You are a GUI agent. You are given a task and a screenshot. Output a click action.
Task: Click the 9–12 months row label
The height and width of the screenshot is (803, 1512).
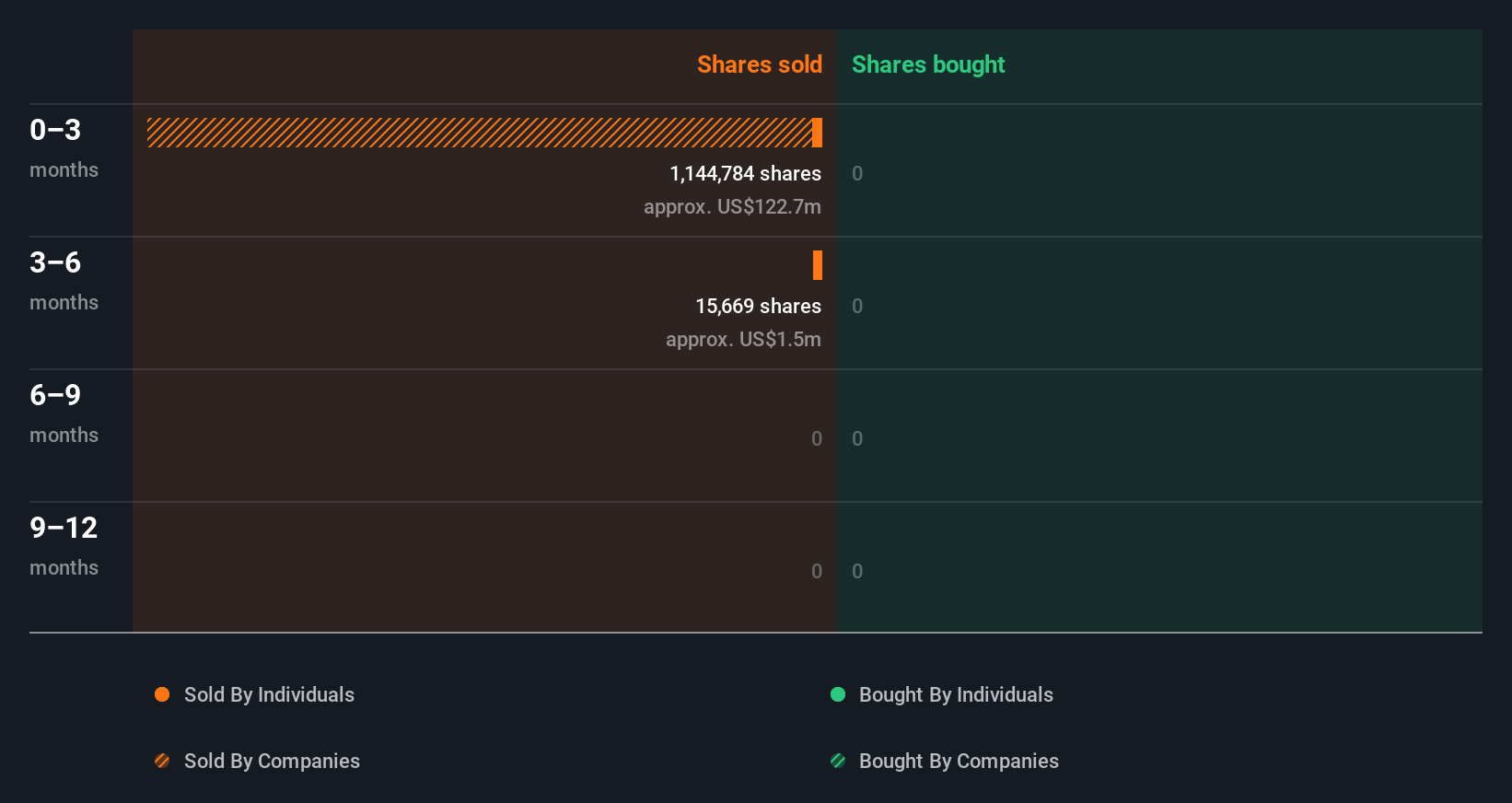pos(64,545)
